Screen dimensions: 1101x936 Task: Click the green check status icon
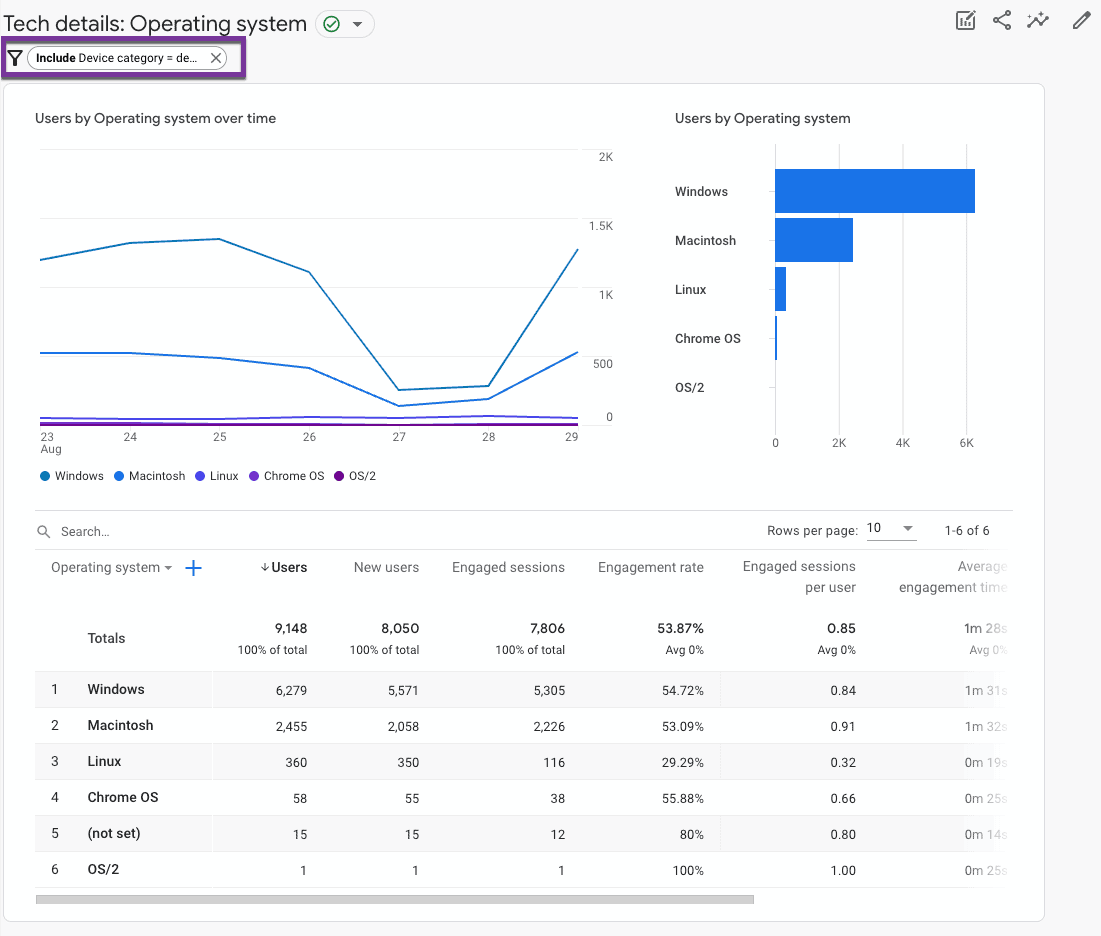click(x=331, y=25)
